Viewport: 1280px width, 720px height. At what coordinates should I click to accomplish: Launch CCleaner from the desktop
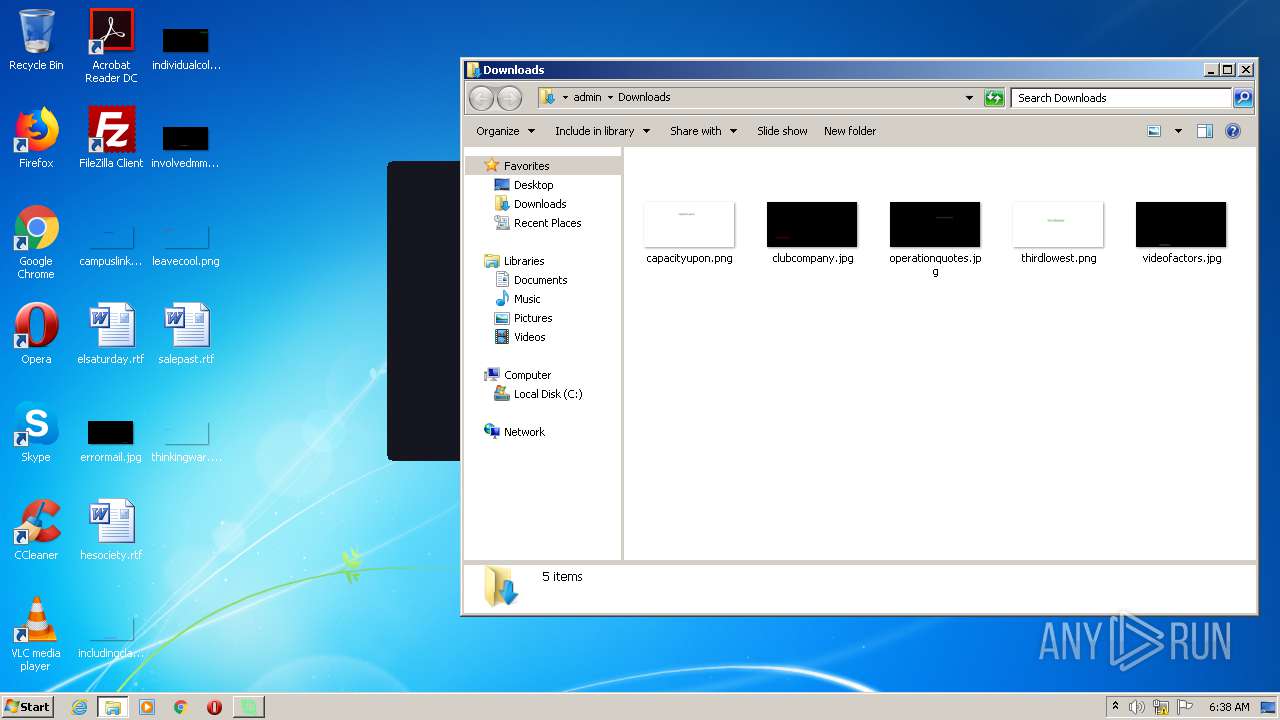(36, 530)
